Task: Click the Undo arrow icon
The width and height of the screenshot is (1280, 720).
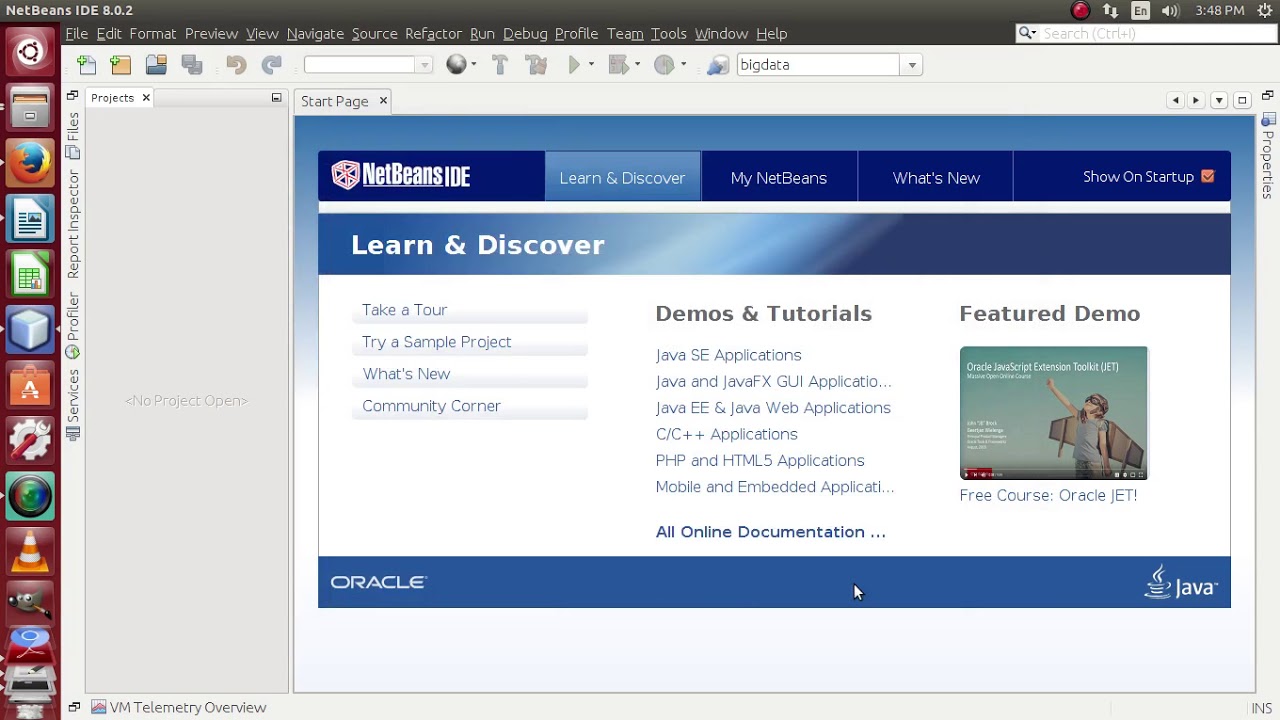Action: click(236, 65)
